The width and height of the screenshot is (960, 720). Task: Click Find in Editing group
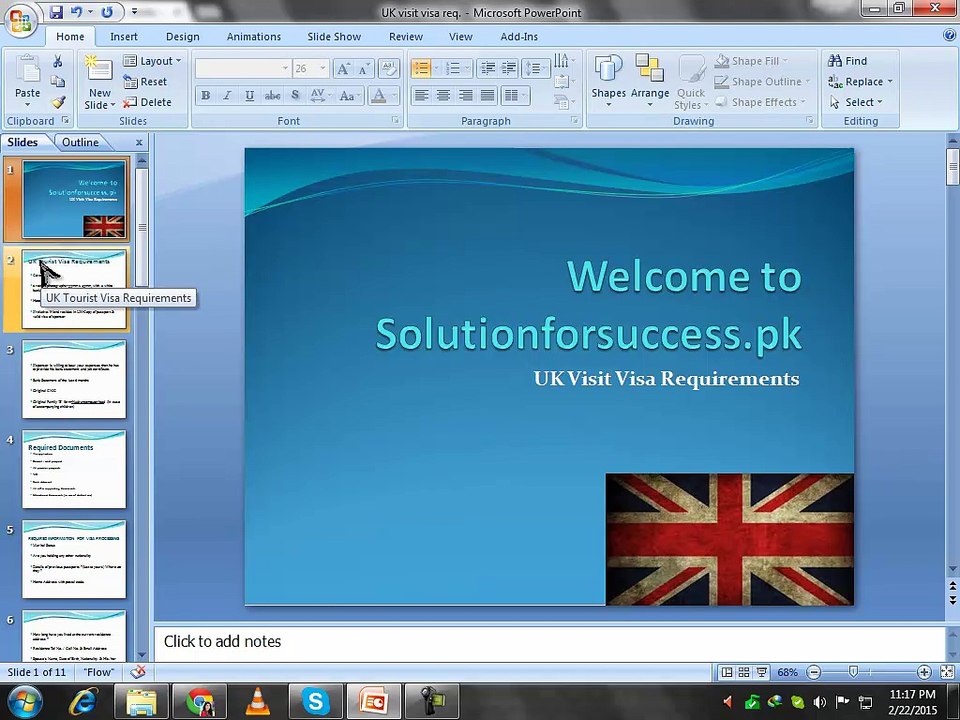[x=847, y=61]
